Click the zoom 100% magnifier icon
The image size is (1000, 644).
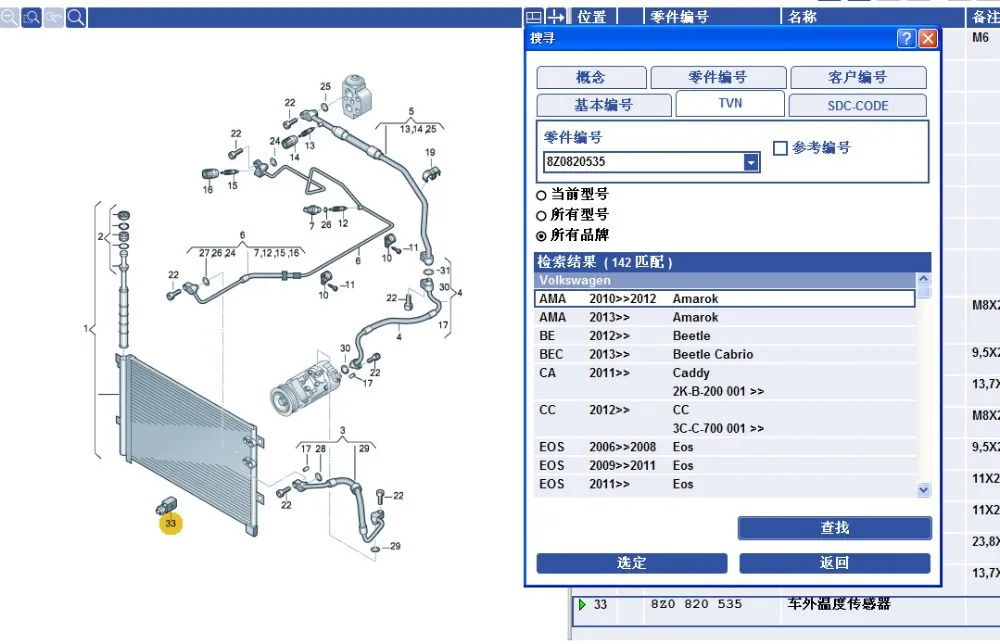(54, 17)
